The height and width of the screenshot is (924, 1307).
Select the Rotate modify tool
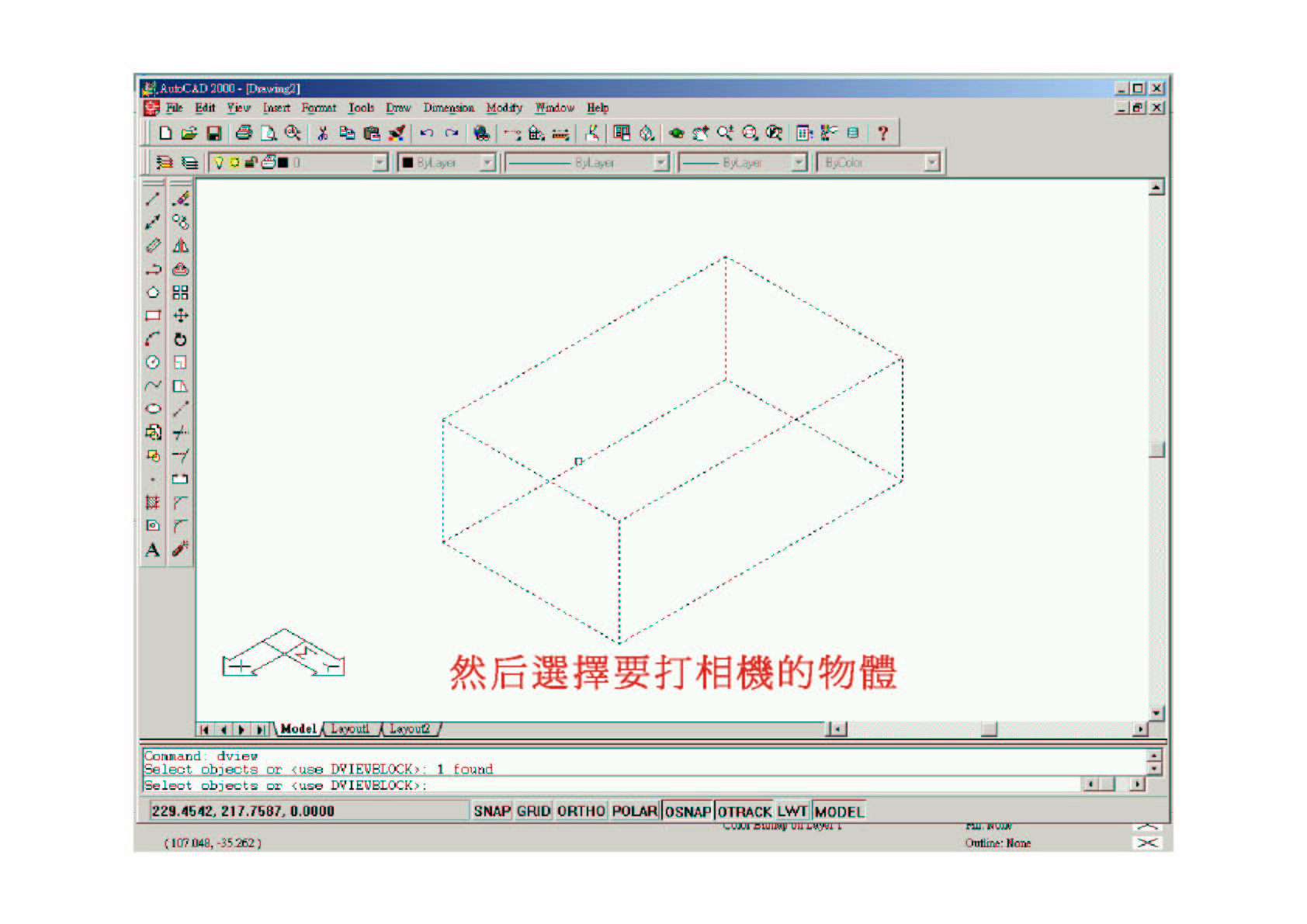(x=180, y=339)
